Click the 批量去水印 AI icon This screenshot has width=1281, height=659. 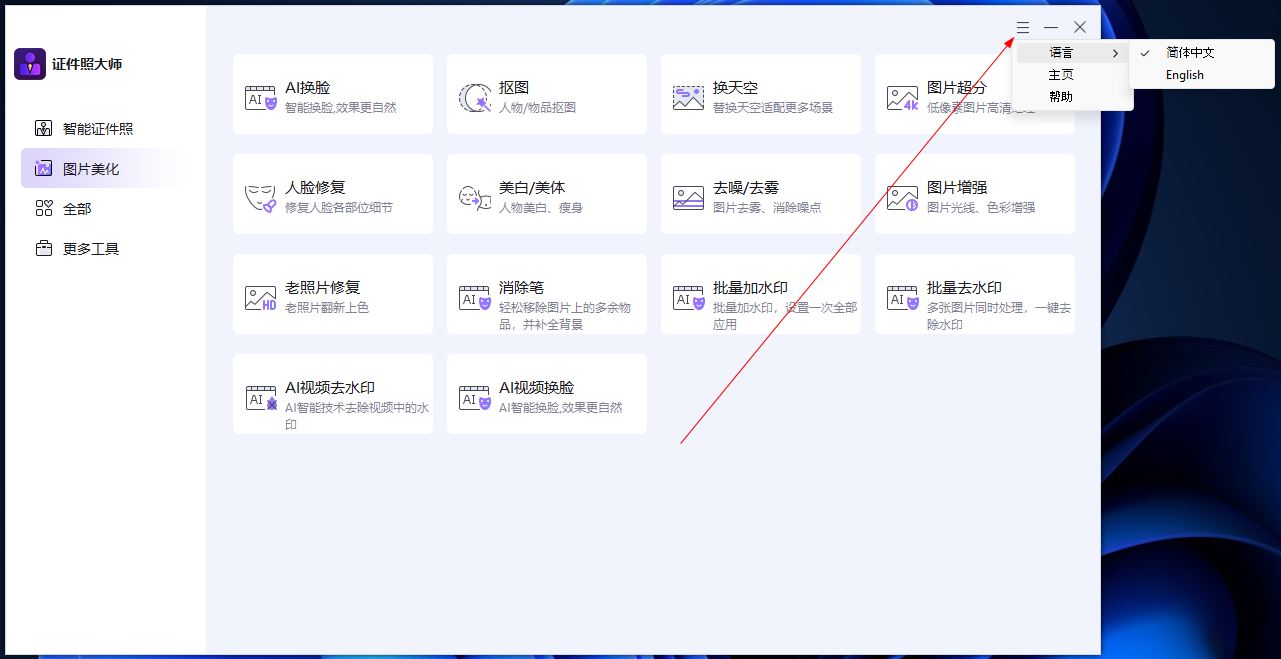click(902, 297)
